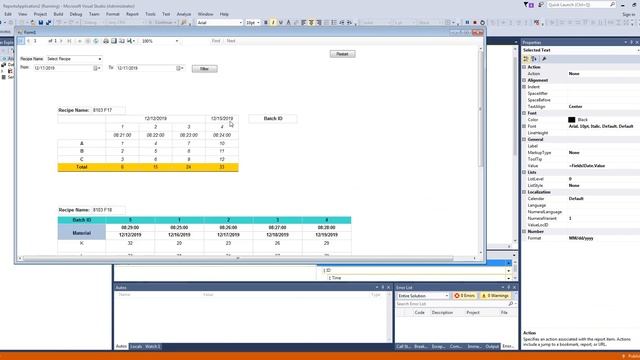Click the Filter button
Viewport: 640px width, 360px height.
pyautogui.click(x=204, y=69)
